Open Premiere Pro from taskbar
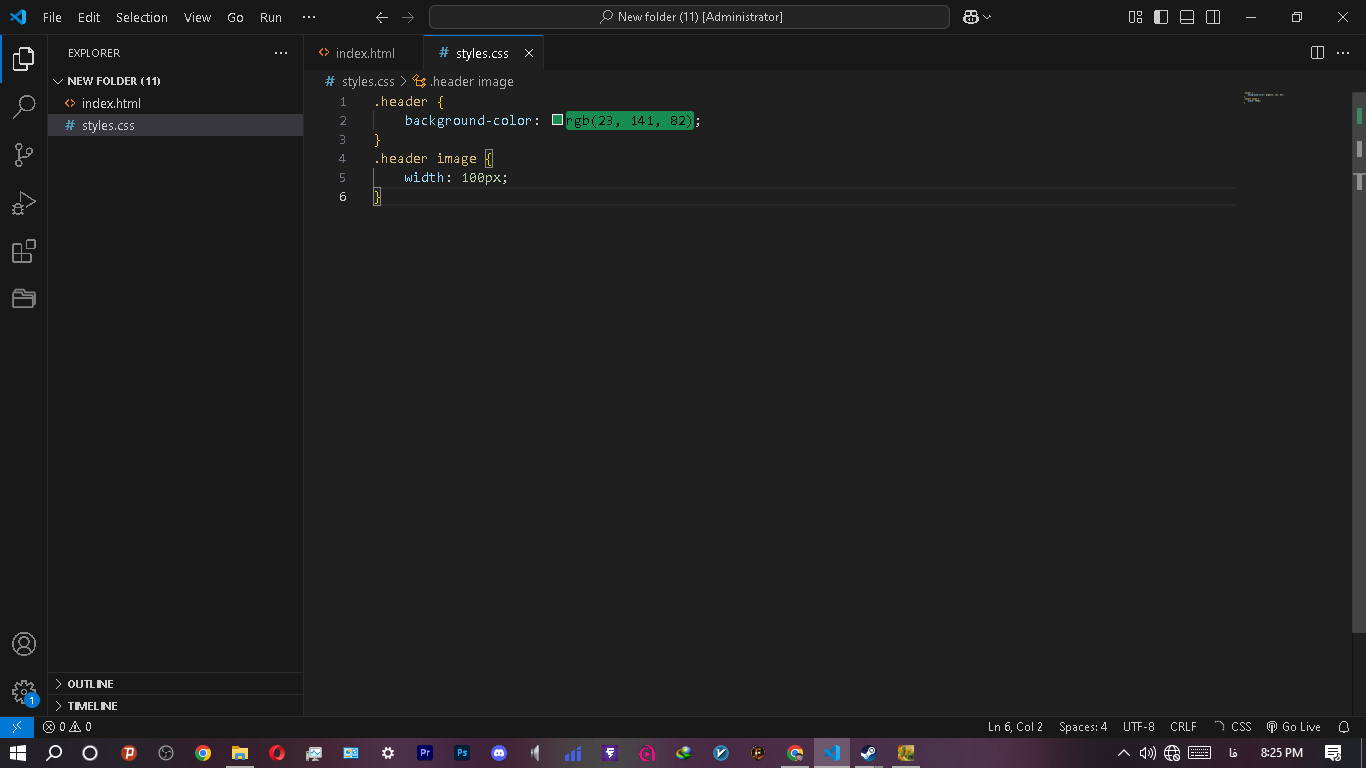1366x768 pixels. [x=425, y=753]
